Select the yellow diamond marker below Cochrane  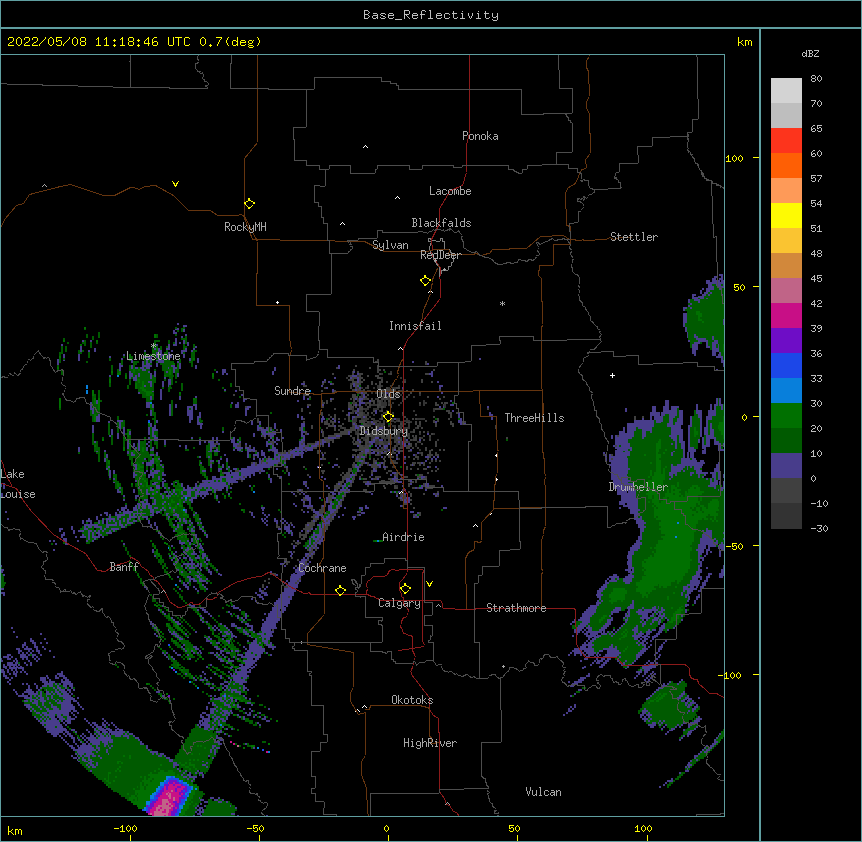click(340, 590)
